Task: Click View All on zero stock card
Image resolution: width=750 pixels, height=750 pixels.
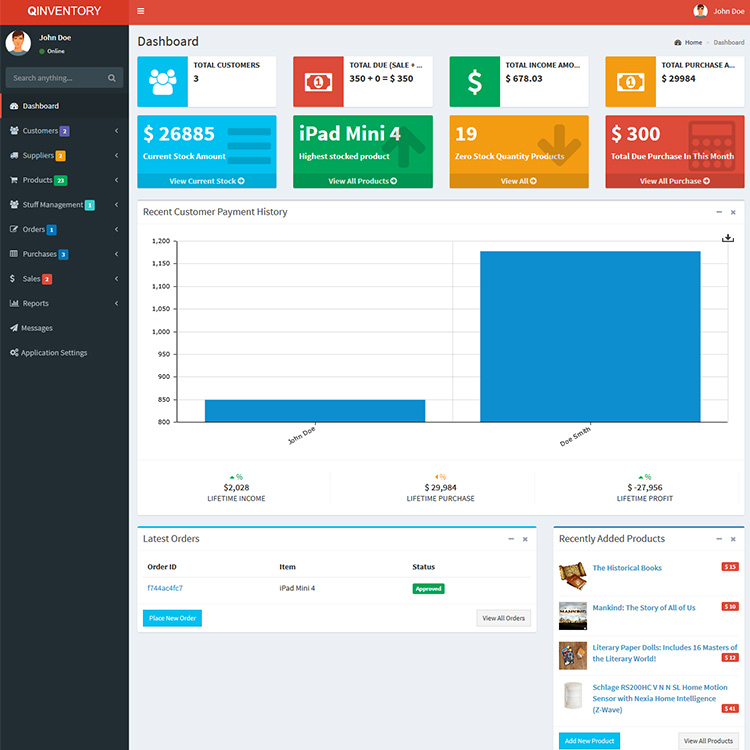Action: point(518,181)
